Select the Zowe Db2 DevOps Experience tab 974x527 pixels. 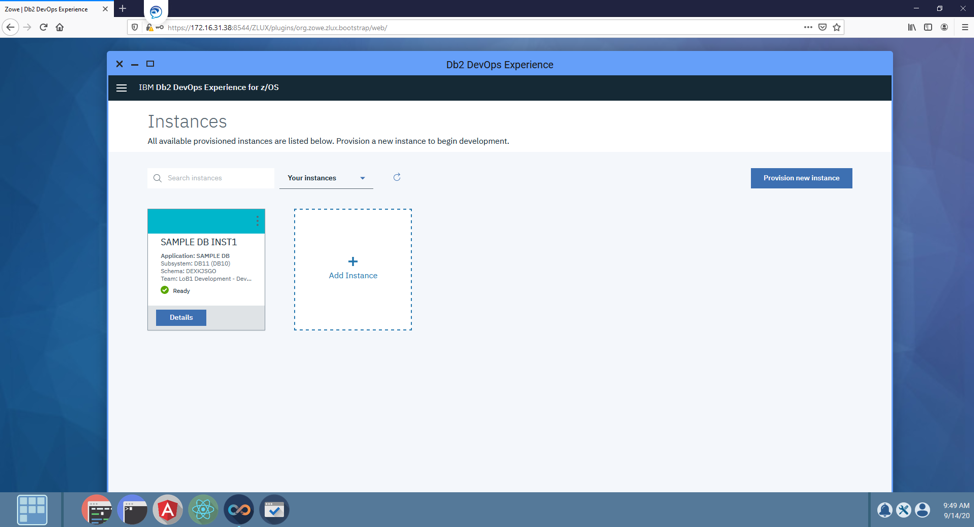56,9
